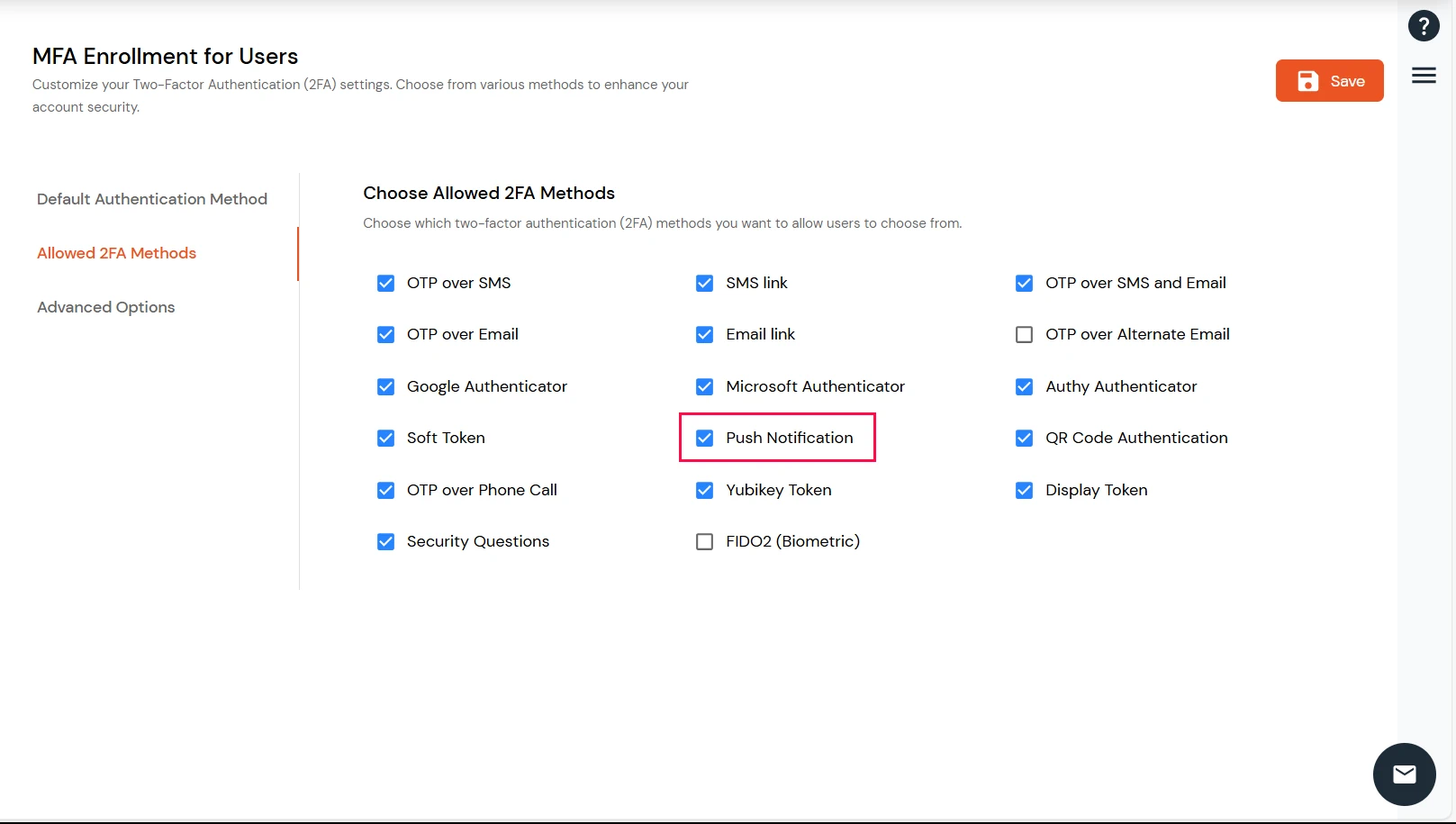Disable Push Notification method

(x=704, y=438)
